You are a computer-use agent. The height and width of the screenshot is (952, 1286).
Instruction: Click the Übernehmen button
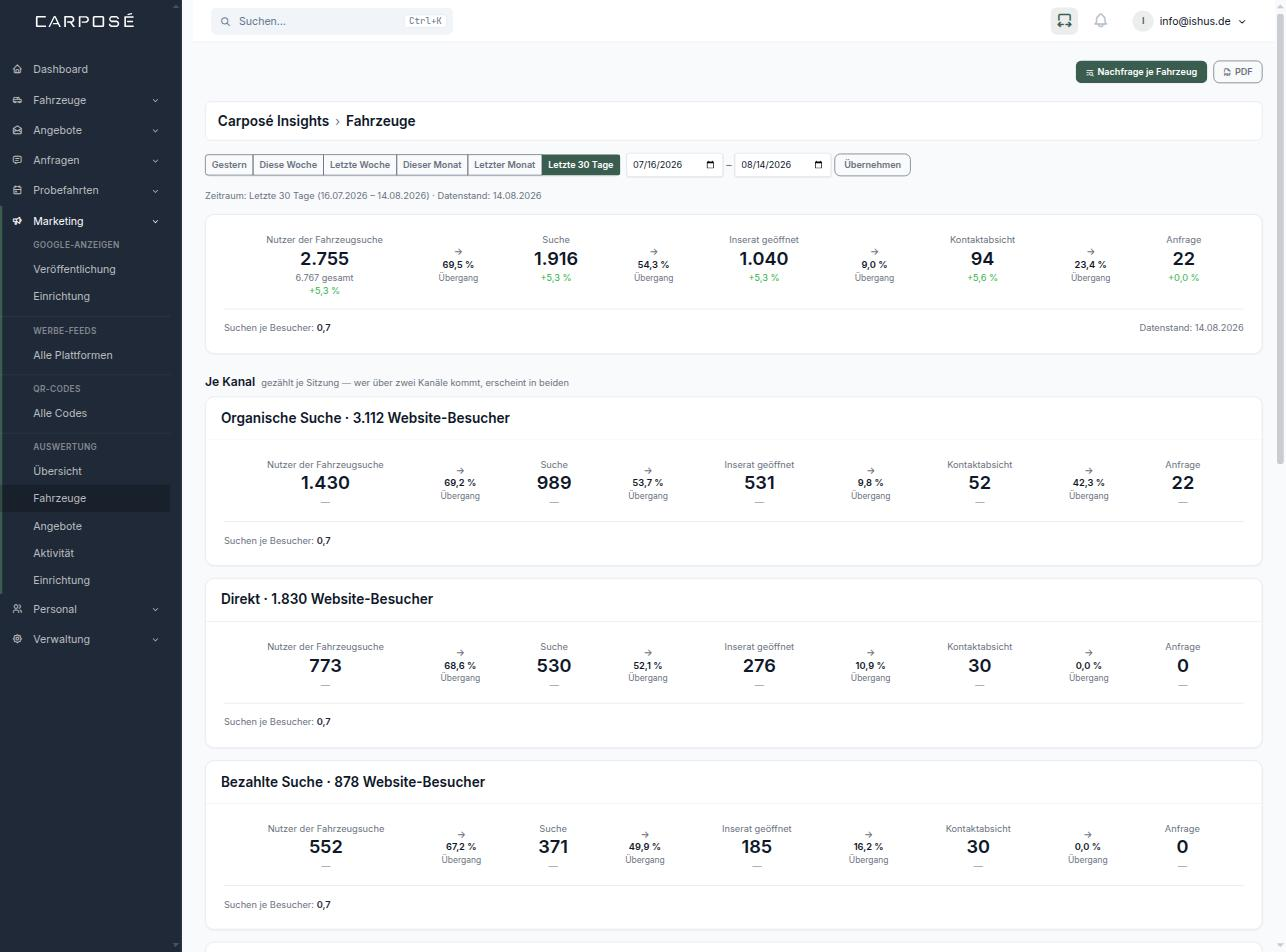[x=872, y=165]
